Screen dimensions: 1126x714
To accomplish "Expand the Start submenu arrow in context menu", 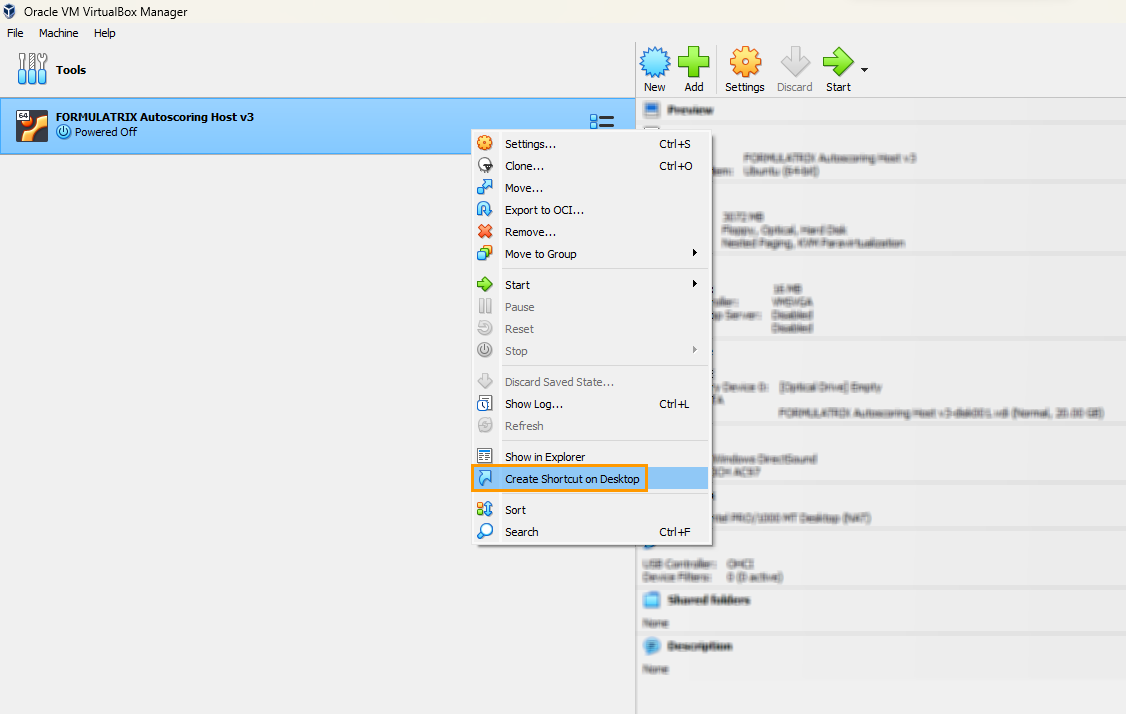I will point(694,285).
